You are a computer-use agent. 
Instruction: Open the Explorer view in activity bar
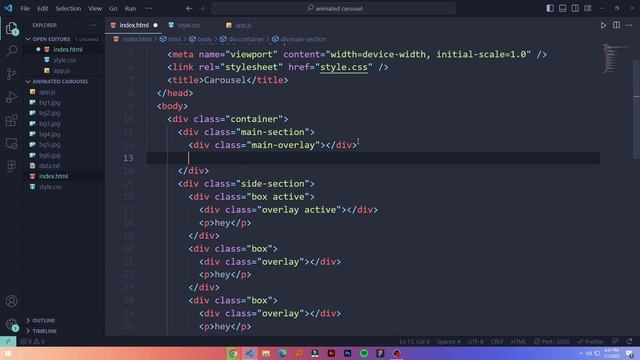tap(11, 29)
